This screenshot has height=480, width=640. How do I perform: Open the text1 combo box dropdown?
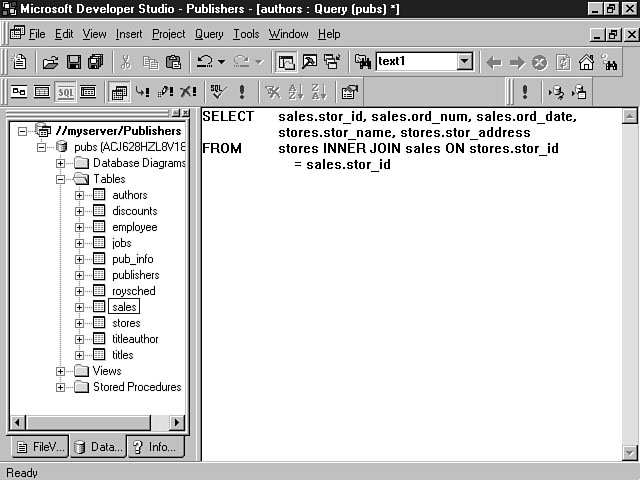(x=464, y=62)
